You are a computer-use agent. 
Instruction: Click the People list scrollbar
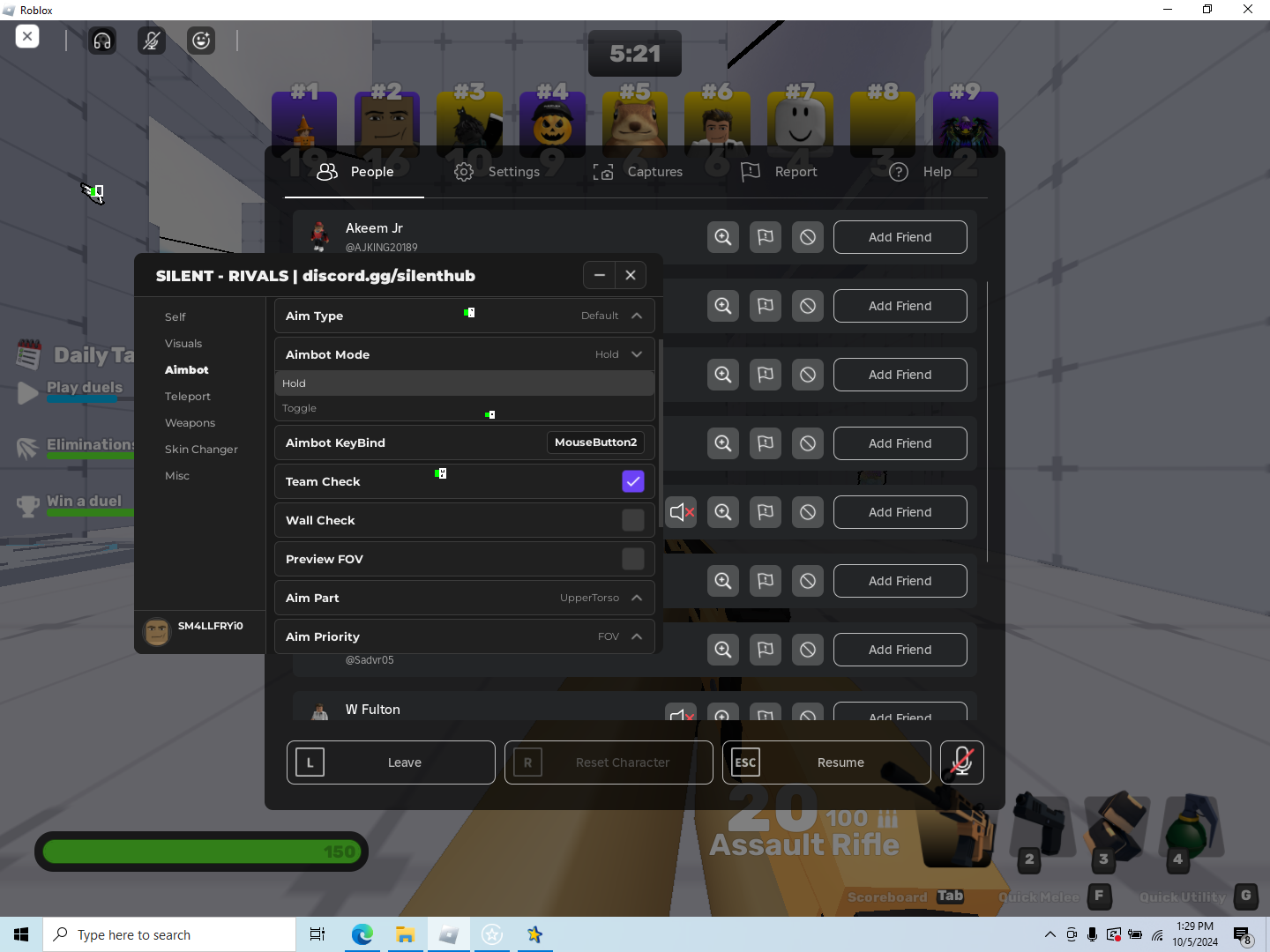[x=987, y=421]
